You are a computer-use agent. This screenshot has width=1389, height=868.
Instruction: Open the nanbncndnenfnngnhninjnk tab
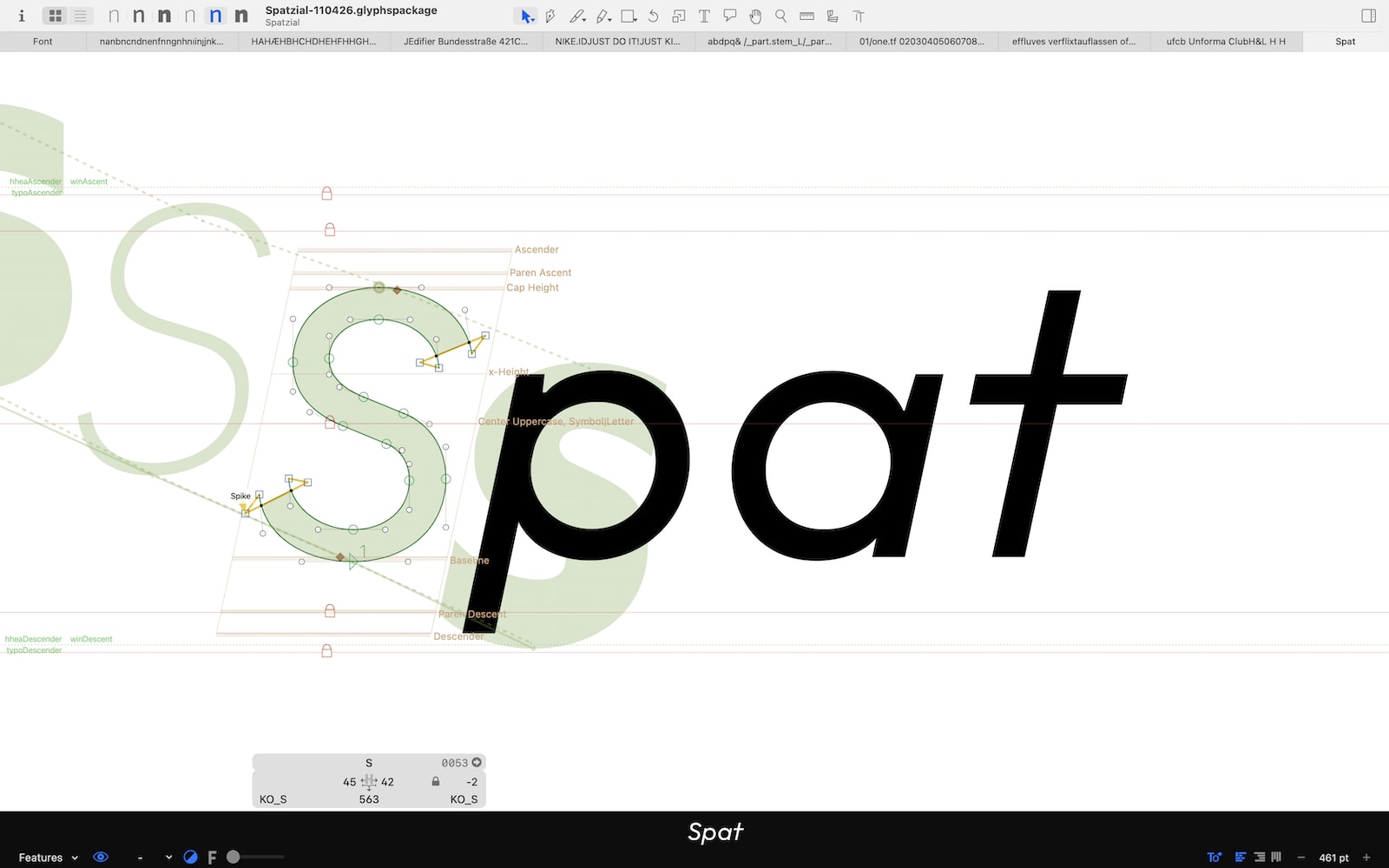pyautogui.click(x=161, y=41)
